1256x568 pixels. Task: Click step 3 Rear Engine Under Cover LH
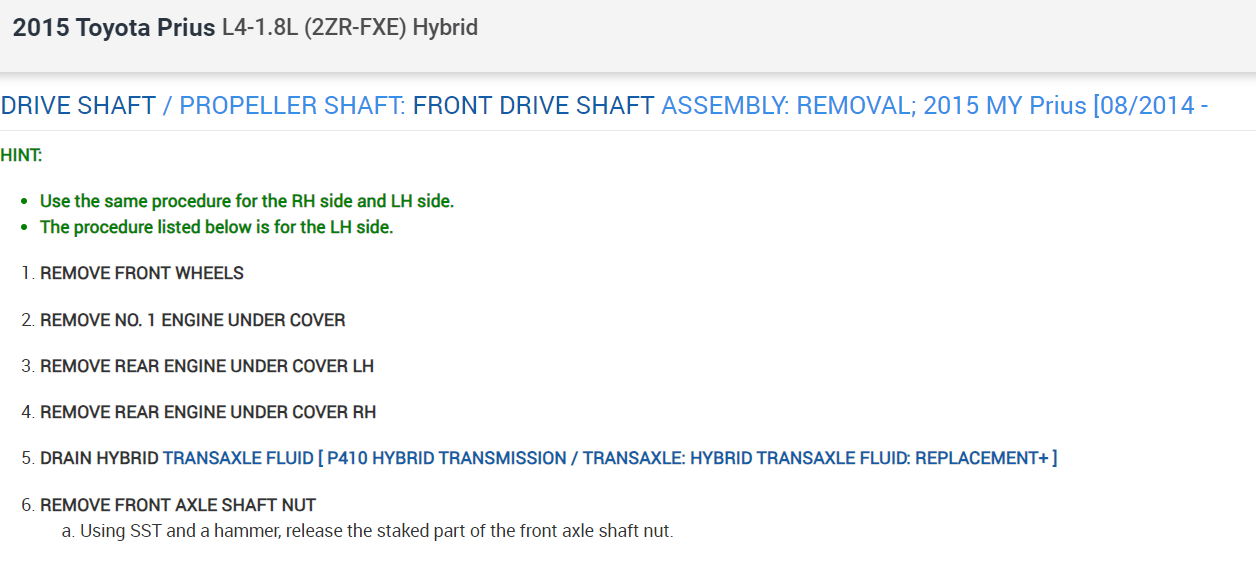206,366
